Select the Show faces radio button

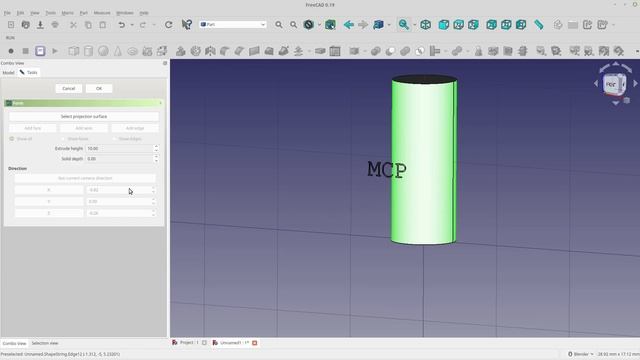(75, 139)
